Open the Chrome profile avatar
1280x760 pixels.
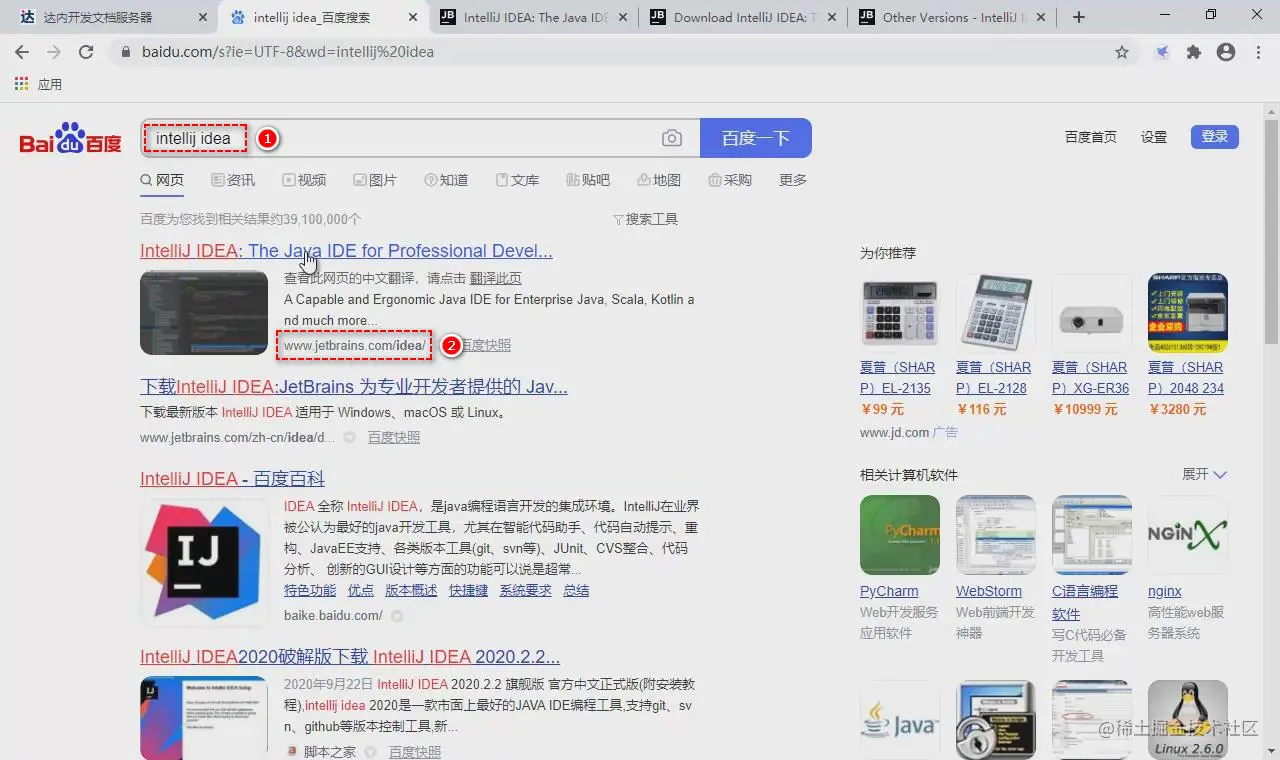coord(1226,52)
